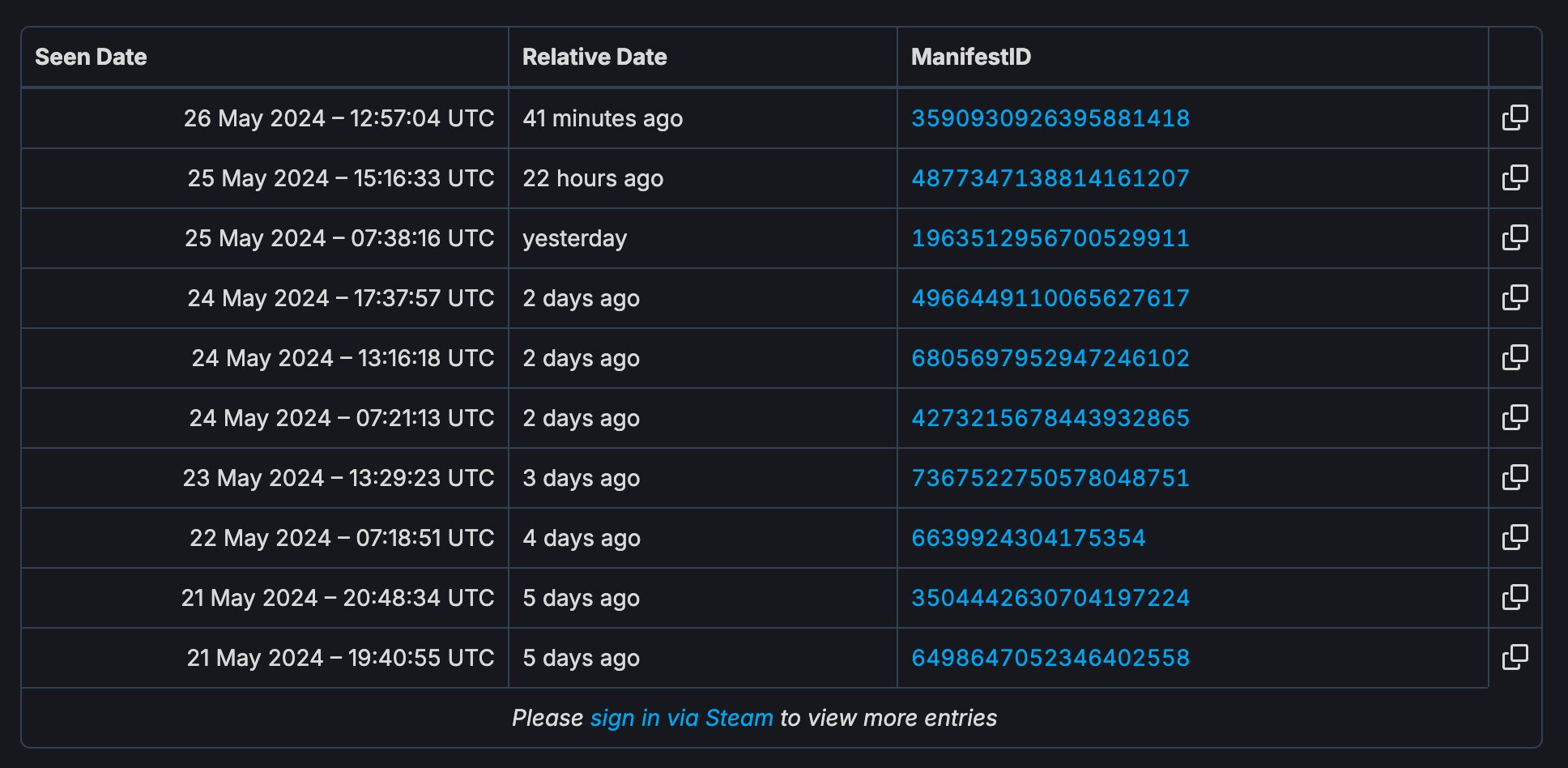Image resolution: width=1568 pixels, height=768 pixels.
Task: Copy manifest ID 4877347138814161207
Action: (1515, 177)
